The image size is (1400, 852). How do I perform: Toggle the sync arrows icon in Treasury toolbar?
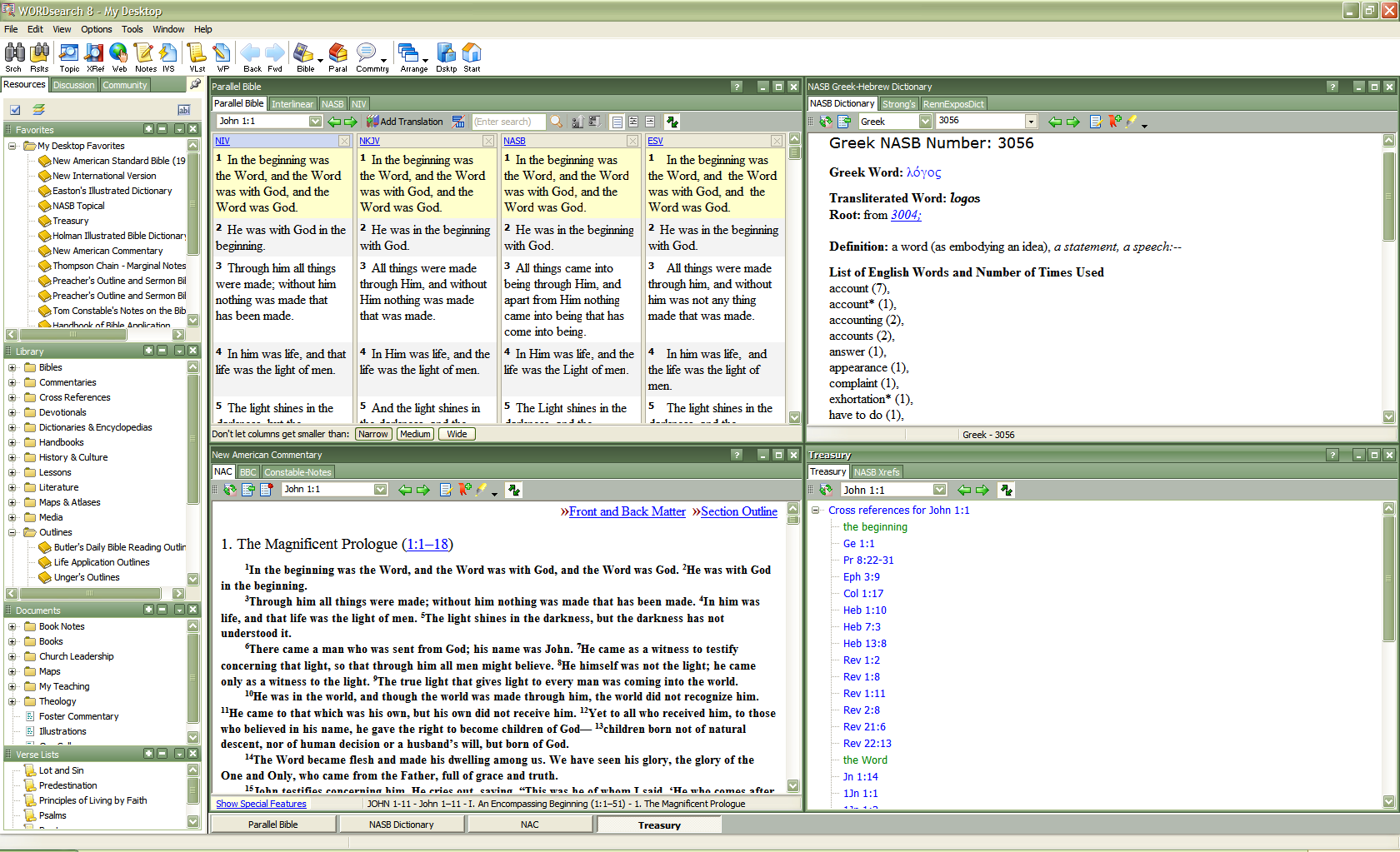1007,490
